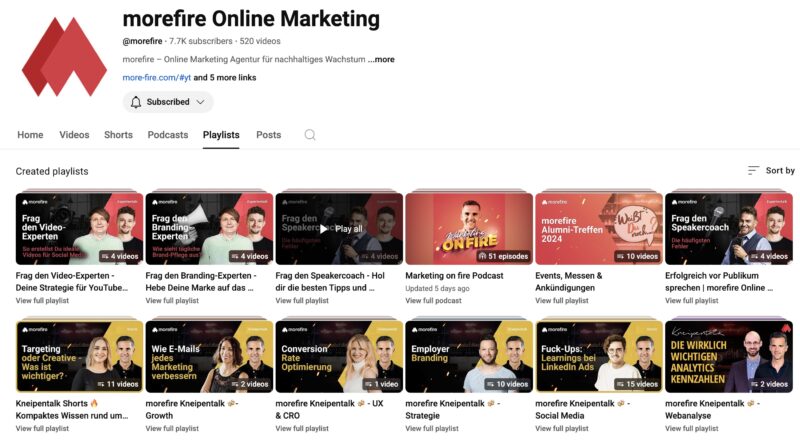Switch to the Videos tab
800x441 pixels.
click(74, 135)
